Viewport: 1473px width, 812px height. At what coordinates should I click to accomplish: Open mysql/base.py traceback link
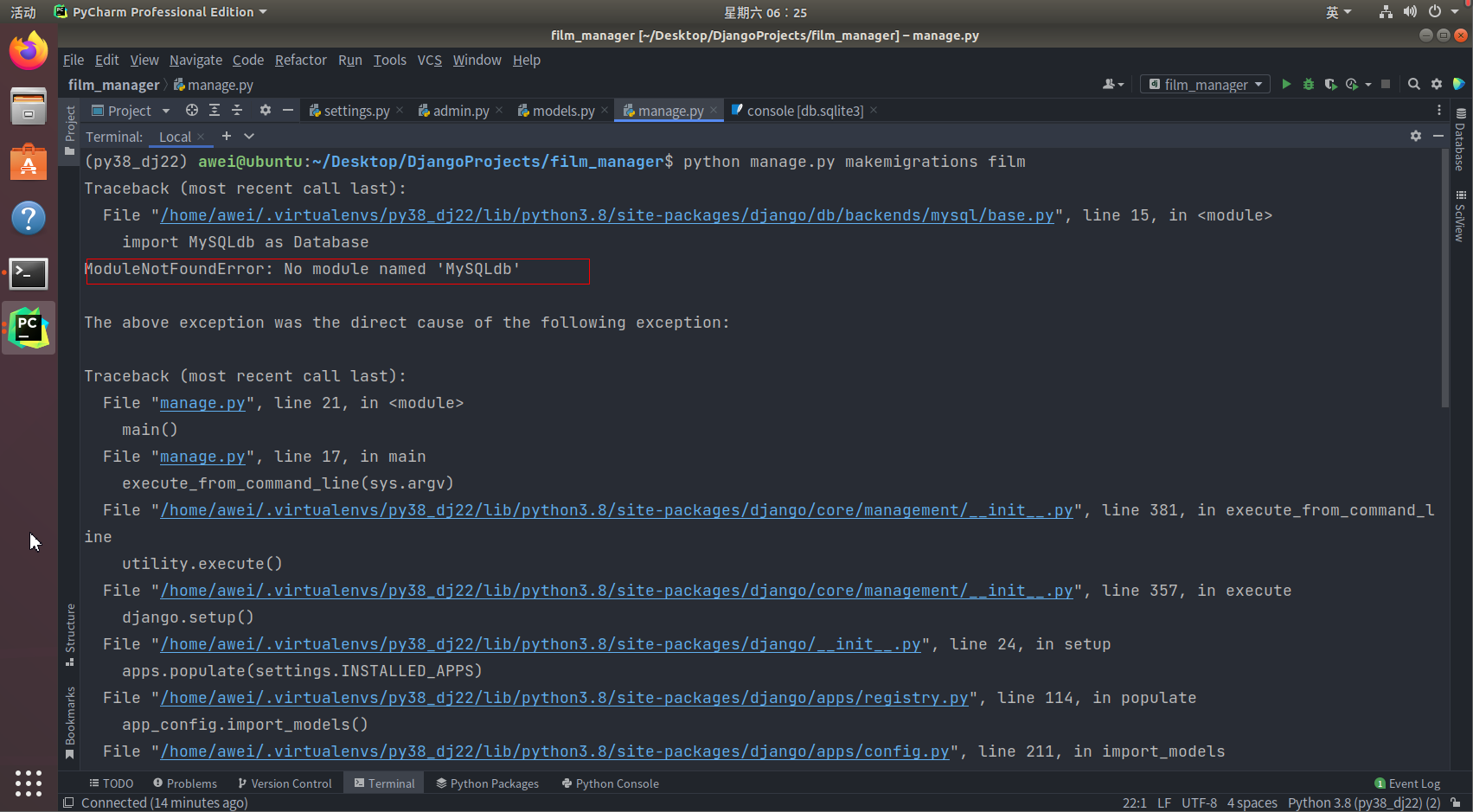coord(607,215)
